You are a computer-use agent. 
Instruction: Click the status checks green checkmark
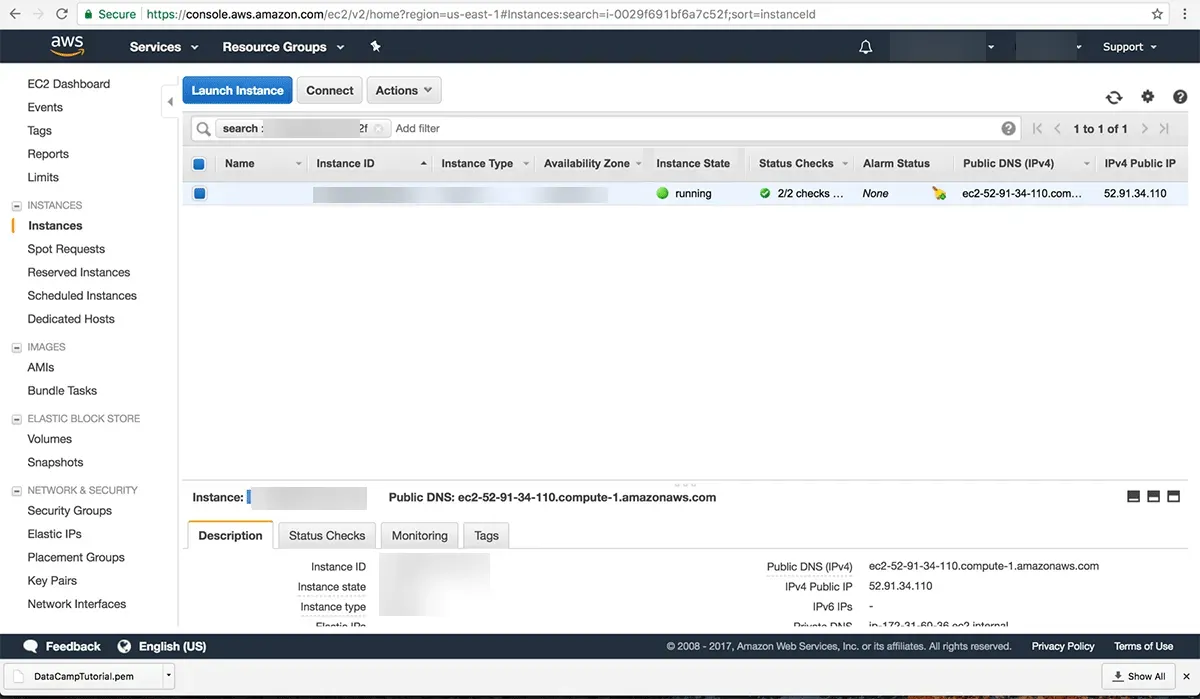(765, 193)
